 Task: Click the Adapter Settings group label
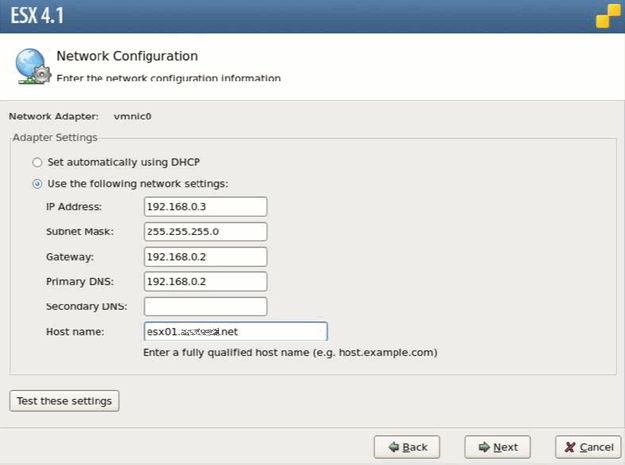click(x=54, y=137)
